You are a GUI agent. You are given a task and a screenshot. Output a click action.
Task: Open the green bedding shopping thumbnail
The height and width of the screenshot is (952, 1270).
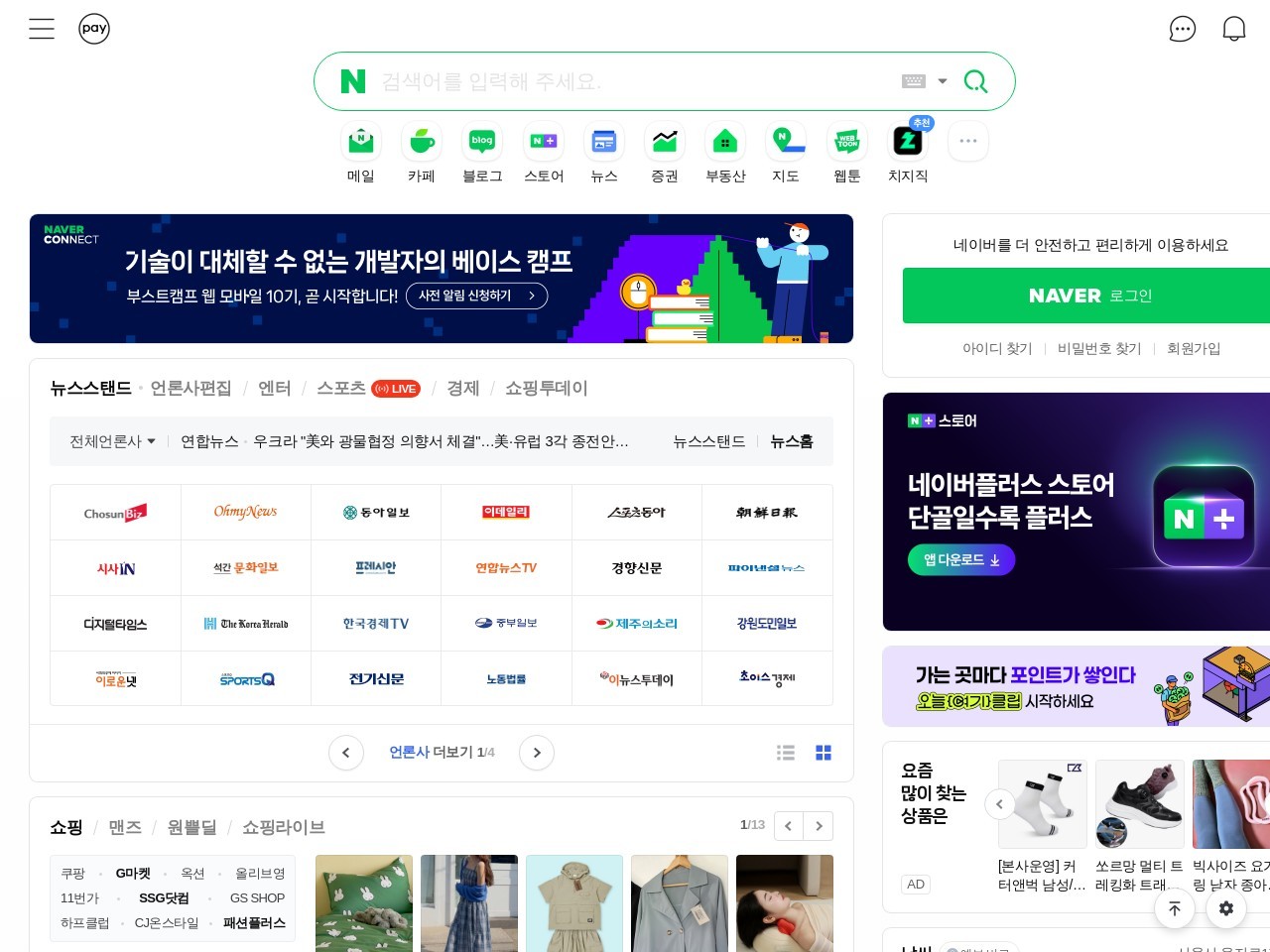tap(364, 903)
